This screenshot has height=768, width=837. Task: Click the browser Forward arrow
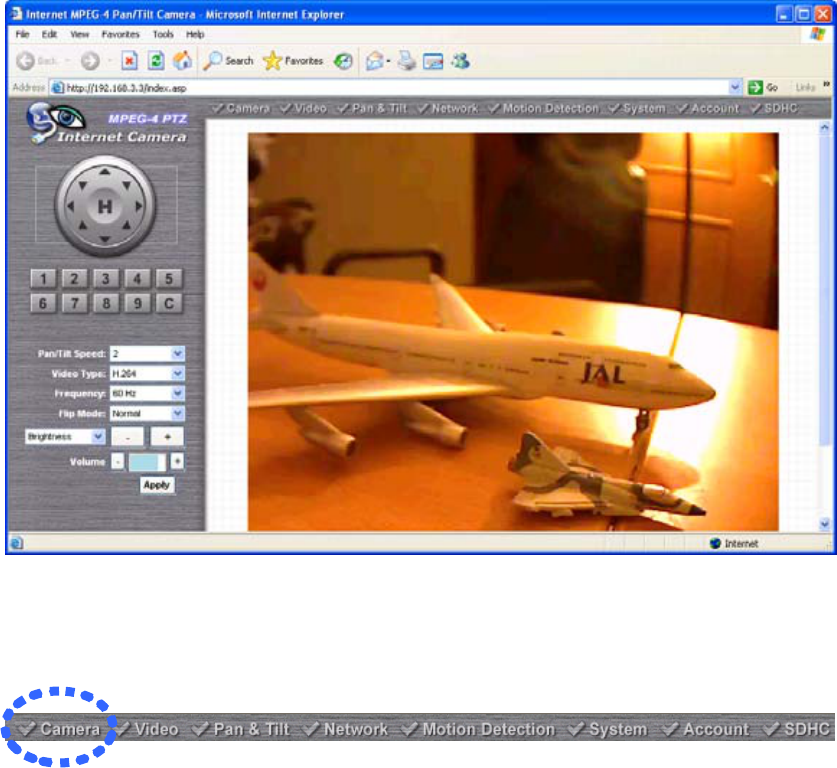90,61
